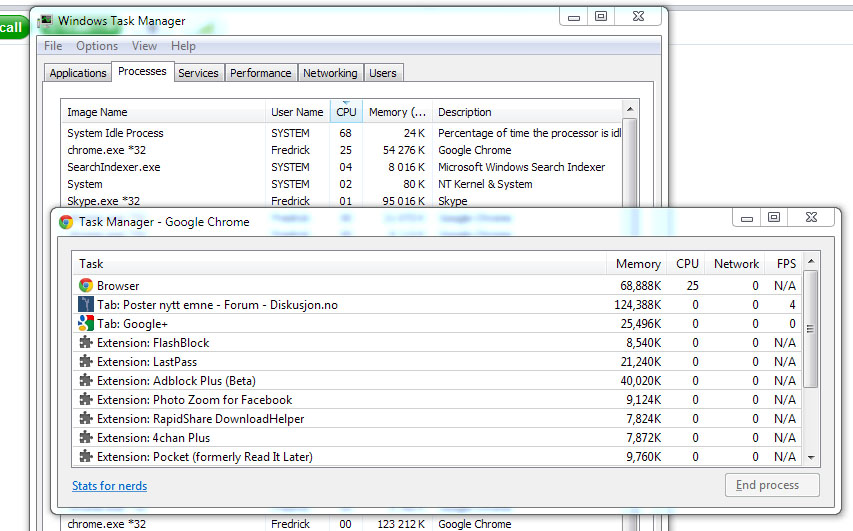Sort Chrome tasks by Memory header
The width and height of the screenshot is (853, 531).
click(x=638, y=264)
